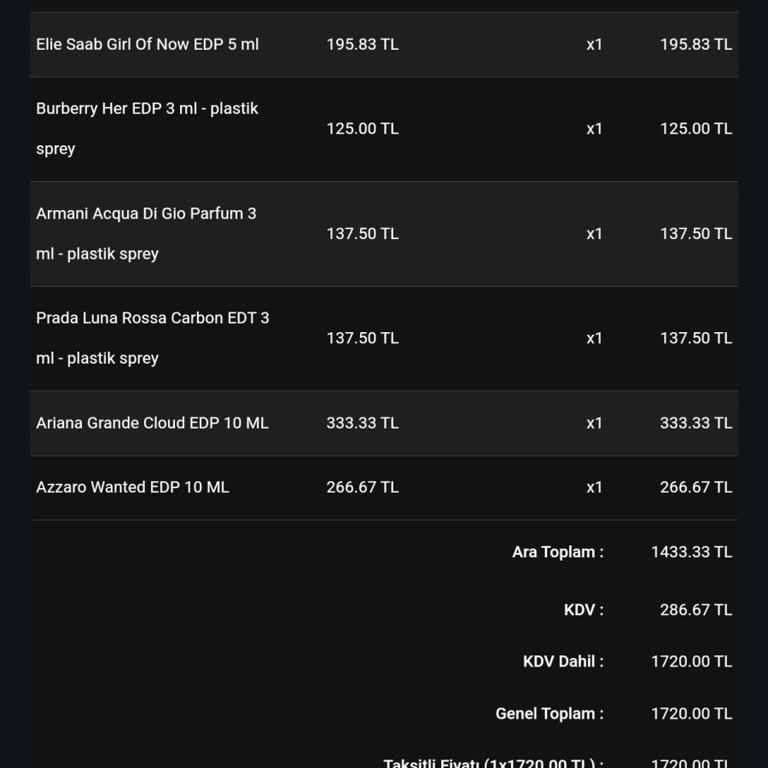This screenshot has height=768, width=768.
Task: Click the KDV tax label
Action: (583, 610)
